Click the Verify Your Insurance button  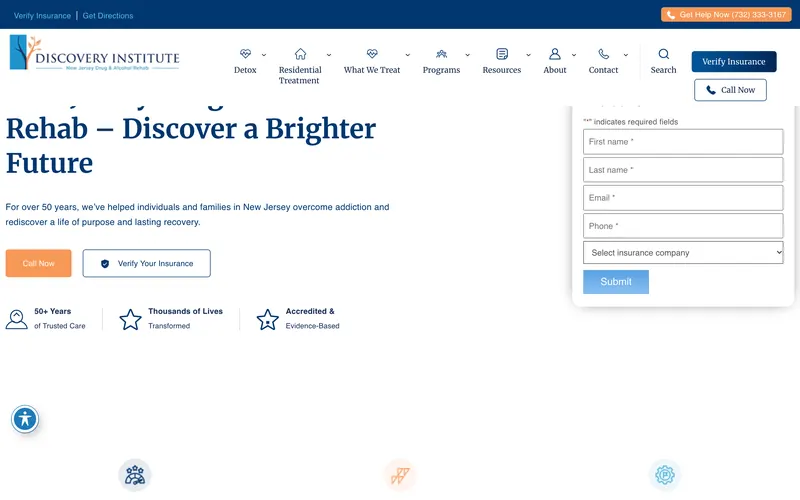tap(146, 263)
